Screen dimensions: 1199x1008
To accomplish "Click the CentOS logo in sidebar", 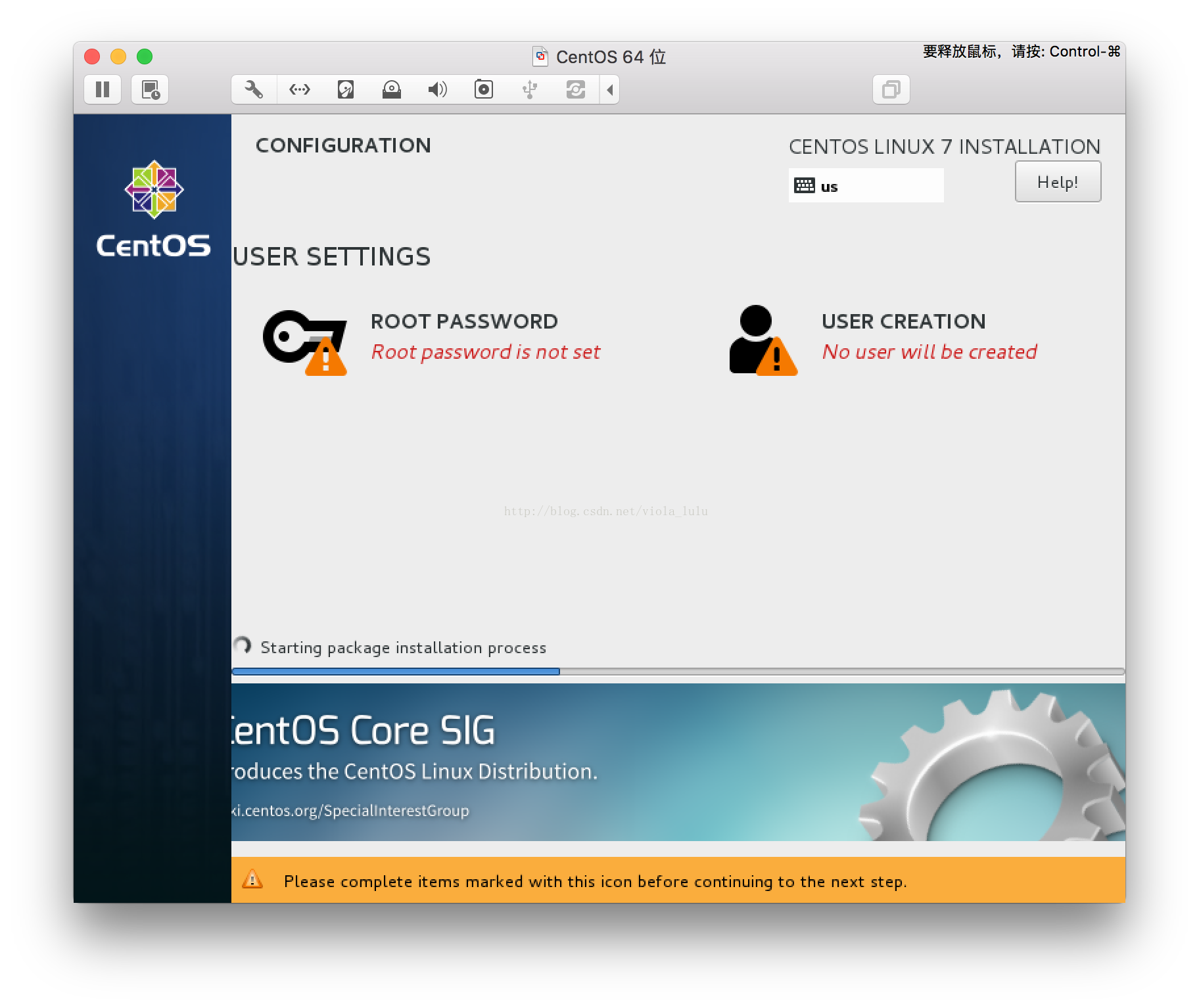I will pyautogui.click(x=154, y=209).
